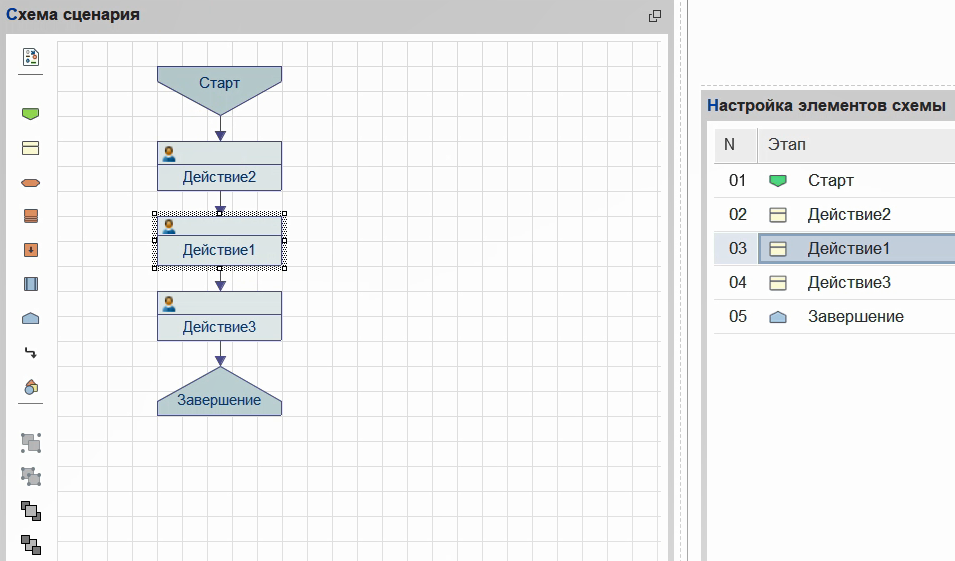Screen dimensions: 955x561
Task: Select the orange down-arrow element tool
Action: tap(30, 250)
